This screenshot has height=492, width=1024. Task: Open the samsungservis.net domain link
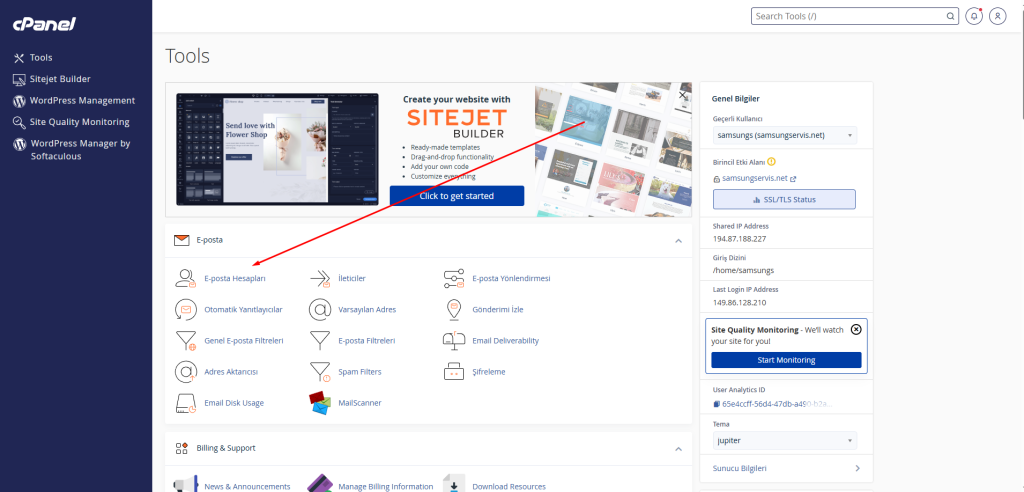click(755, 178)
